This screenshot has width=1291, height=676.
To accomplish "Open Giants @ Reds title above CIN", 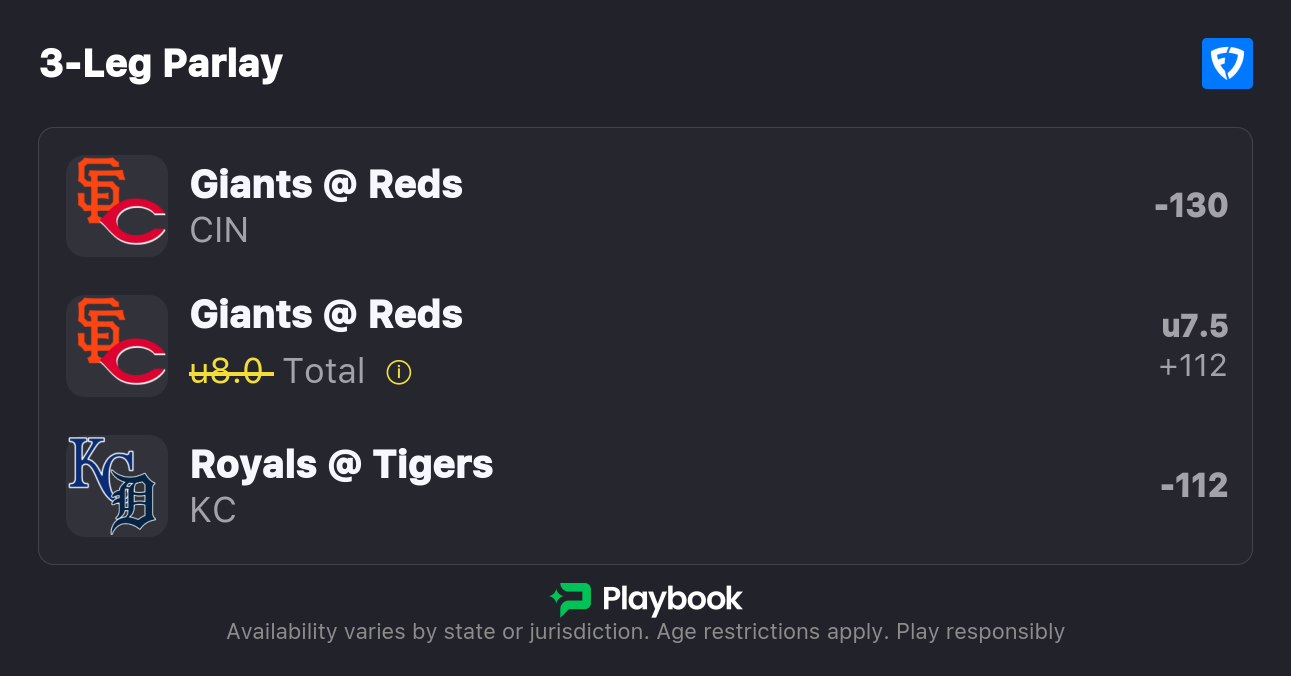I will (326, 185).
